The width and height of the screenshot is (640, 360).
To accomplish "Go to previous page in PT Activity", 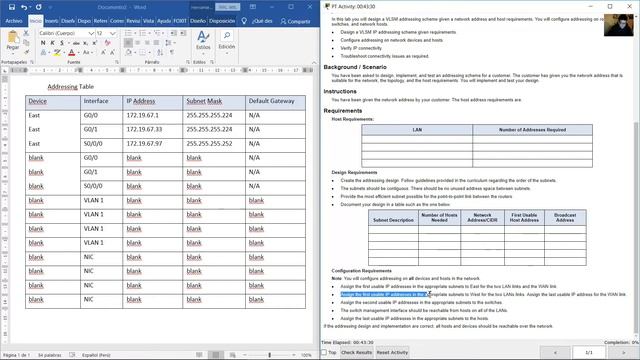I will pyautogui.click(x=555, y=352).
